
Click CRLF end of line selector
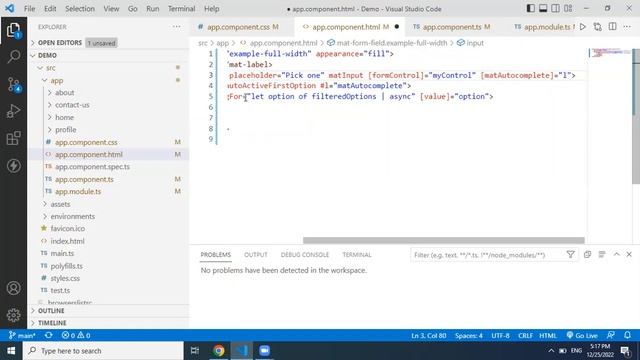[x=525, y=336]
